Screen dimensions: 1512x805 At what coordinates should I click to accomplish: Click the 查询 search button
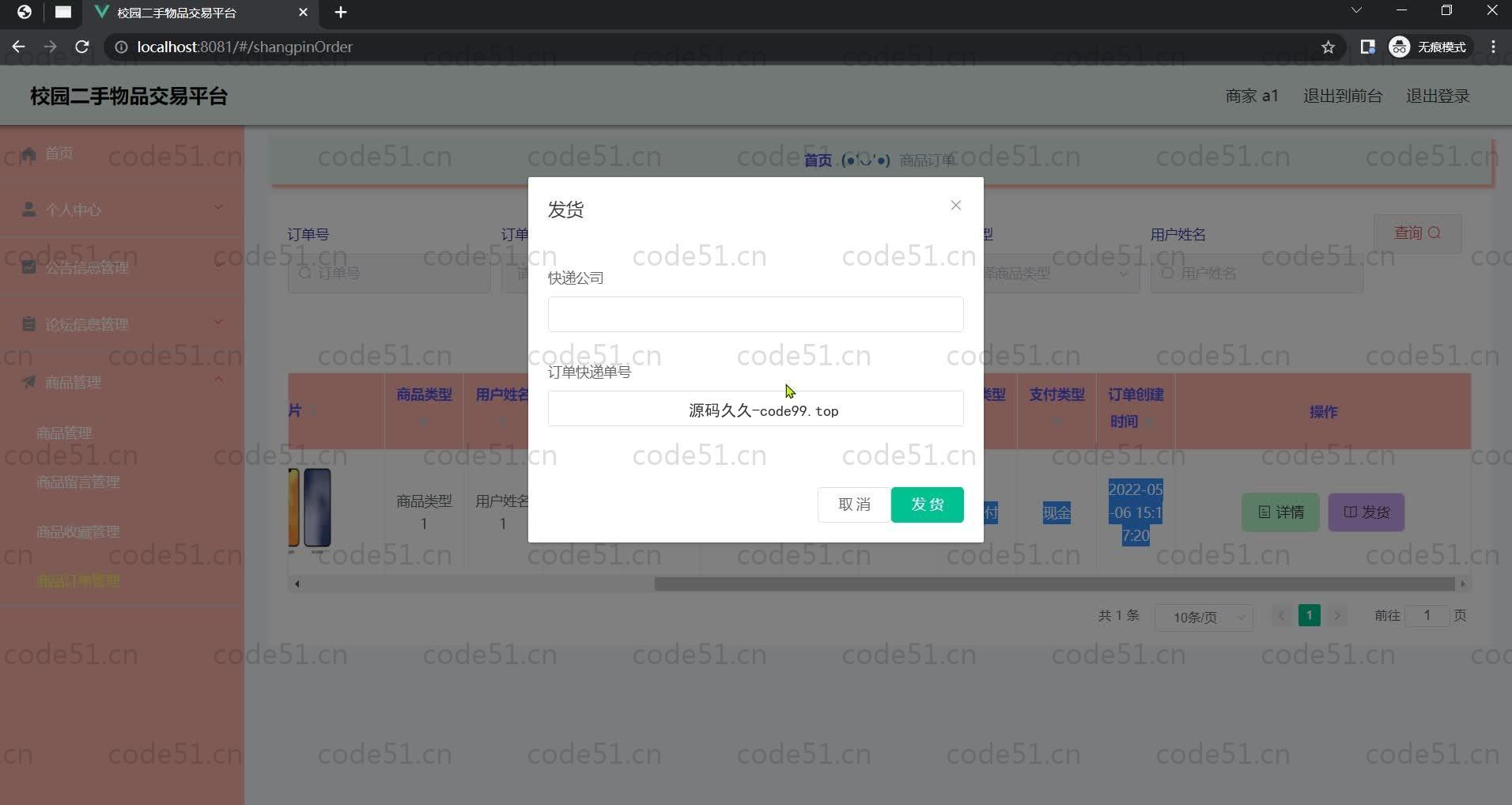point(1417,233)
